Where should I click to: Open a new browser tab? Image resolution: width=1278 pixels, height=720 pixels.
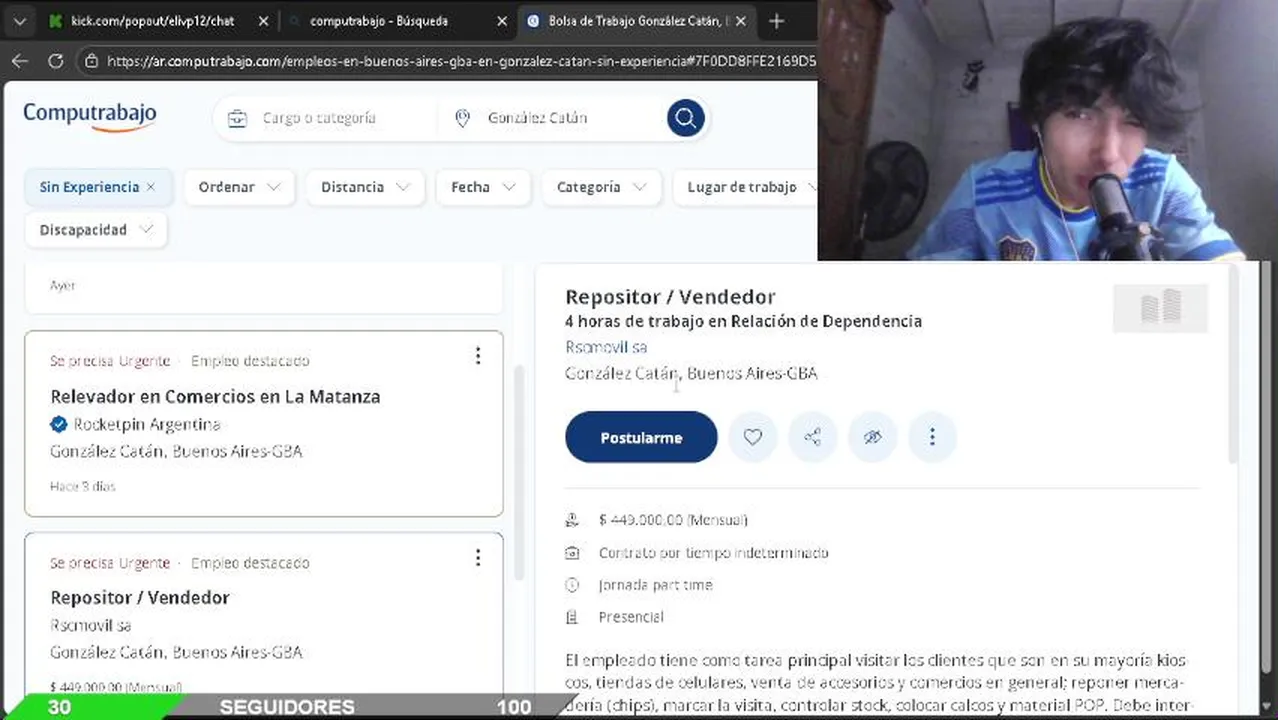point(776,21)
